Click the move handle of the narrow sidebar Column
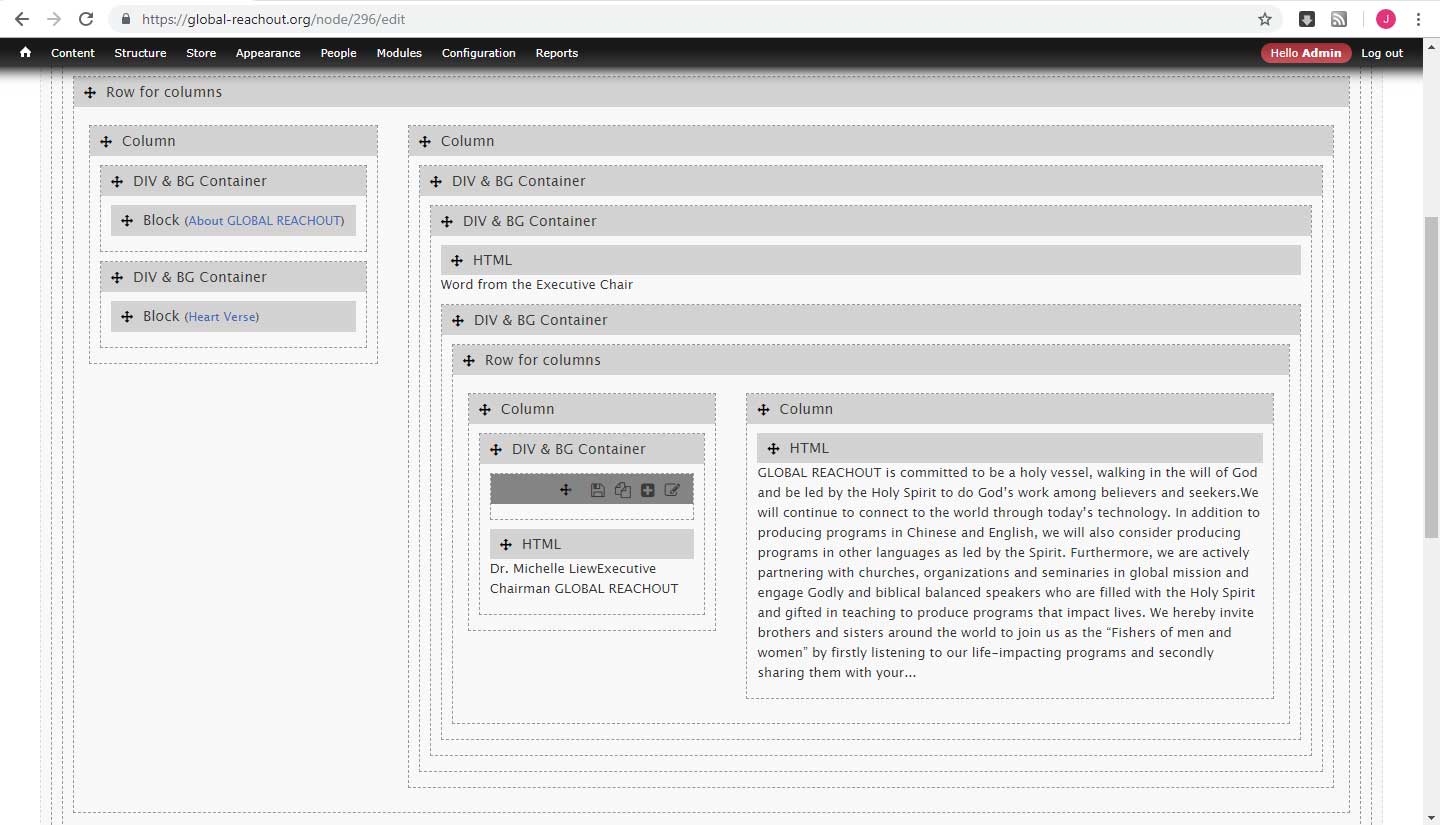The height and width of the screenshot is (825, 1440). pyautogui.click(x=106, y=142)
